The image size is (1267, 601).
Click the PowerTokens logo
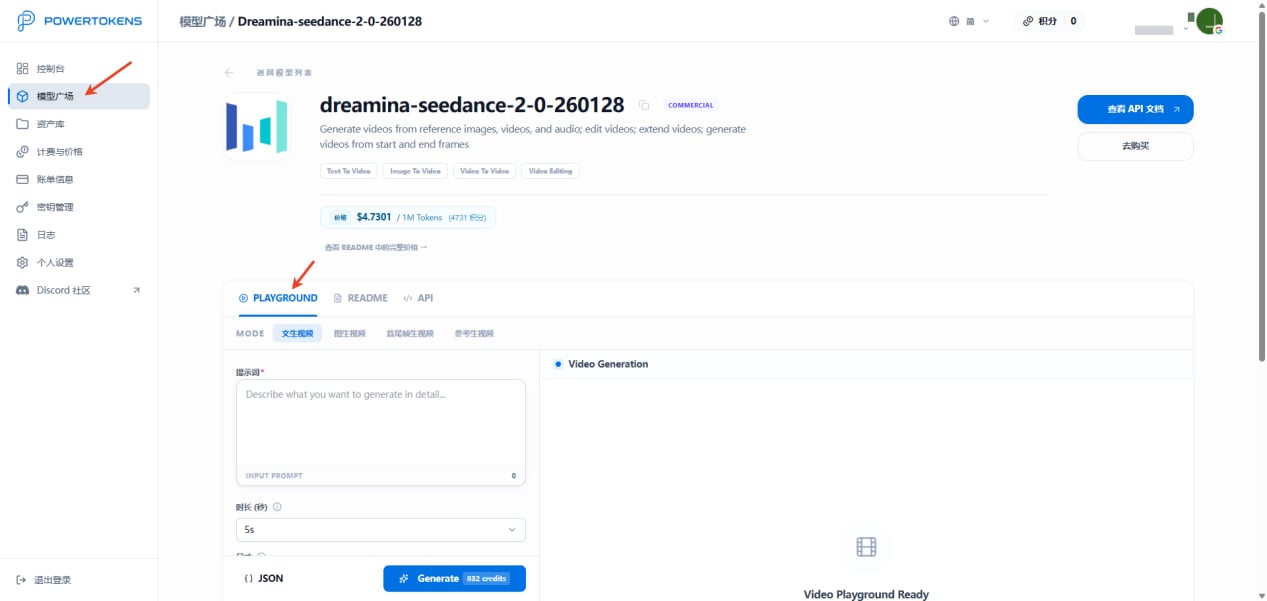(x=79, y=21)
